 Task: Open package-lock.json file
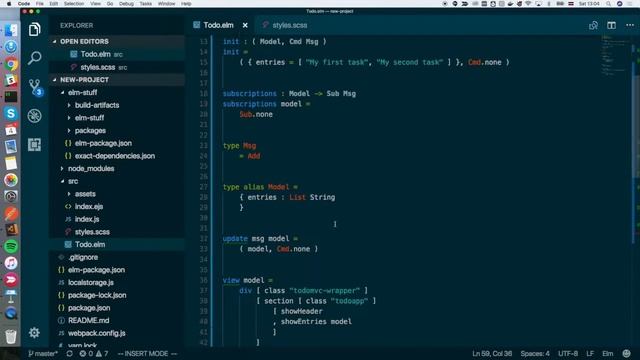117,295
